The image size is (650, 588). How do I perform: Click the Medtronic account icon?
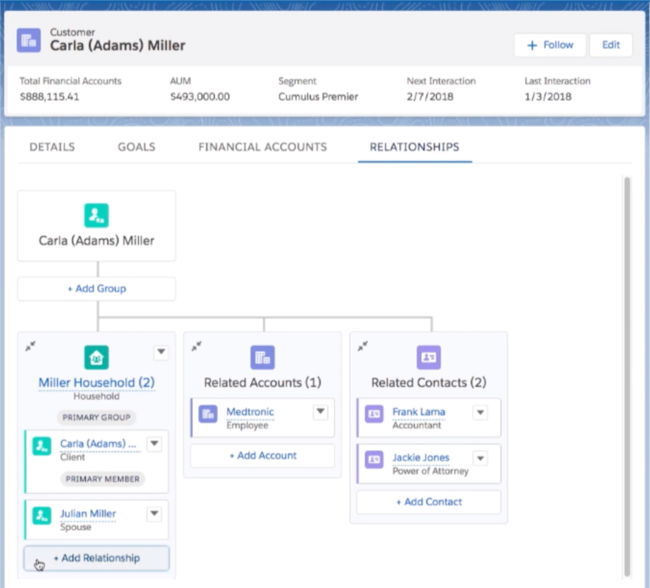pos(208,413)
